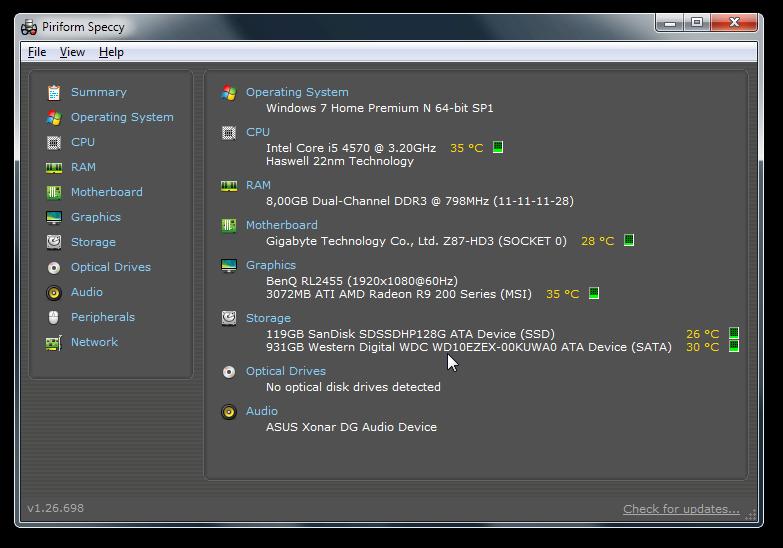Click the Check for updates link
The image size is (783, 548).
681,509
